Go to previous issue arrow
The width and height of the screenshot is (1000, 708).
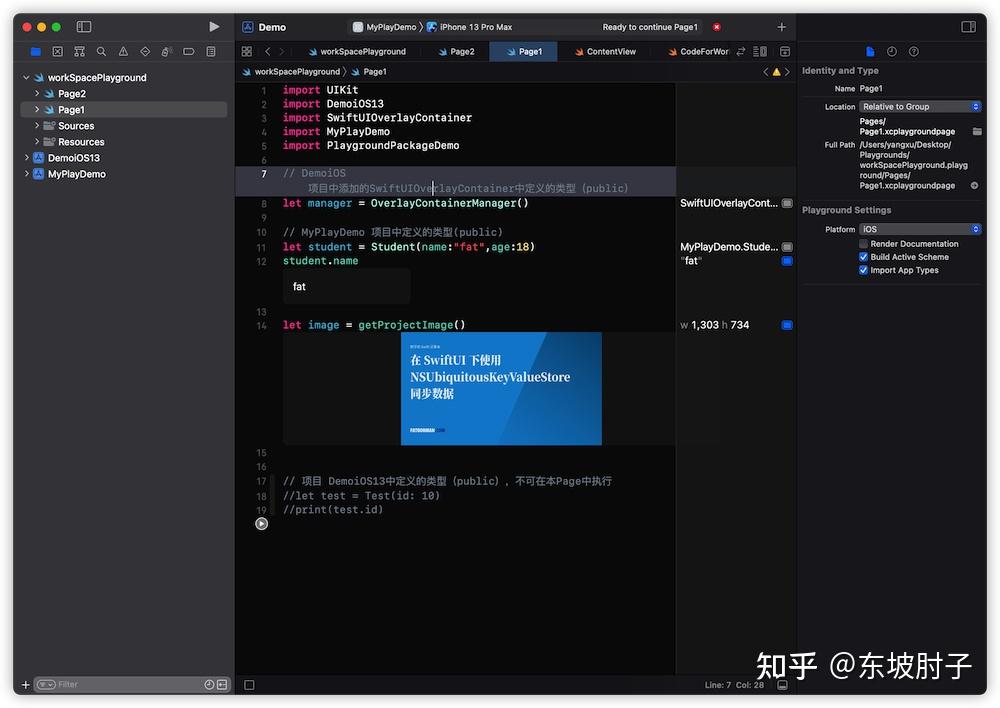(x=766, y=72)
